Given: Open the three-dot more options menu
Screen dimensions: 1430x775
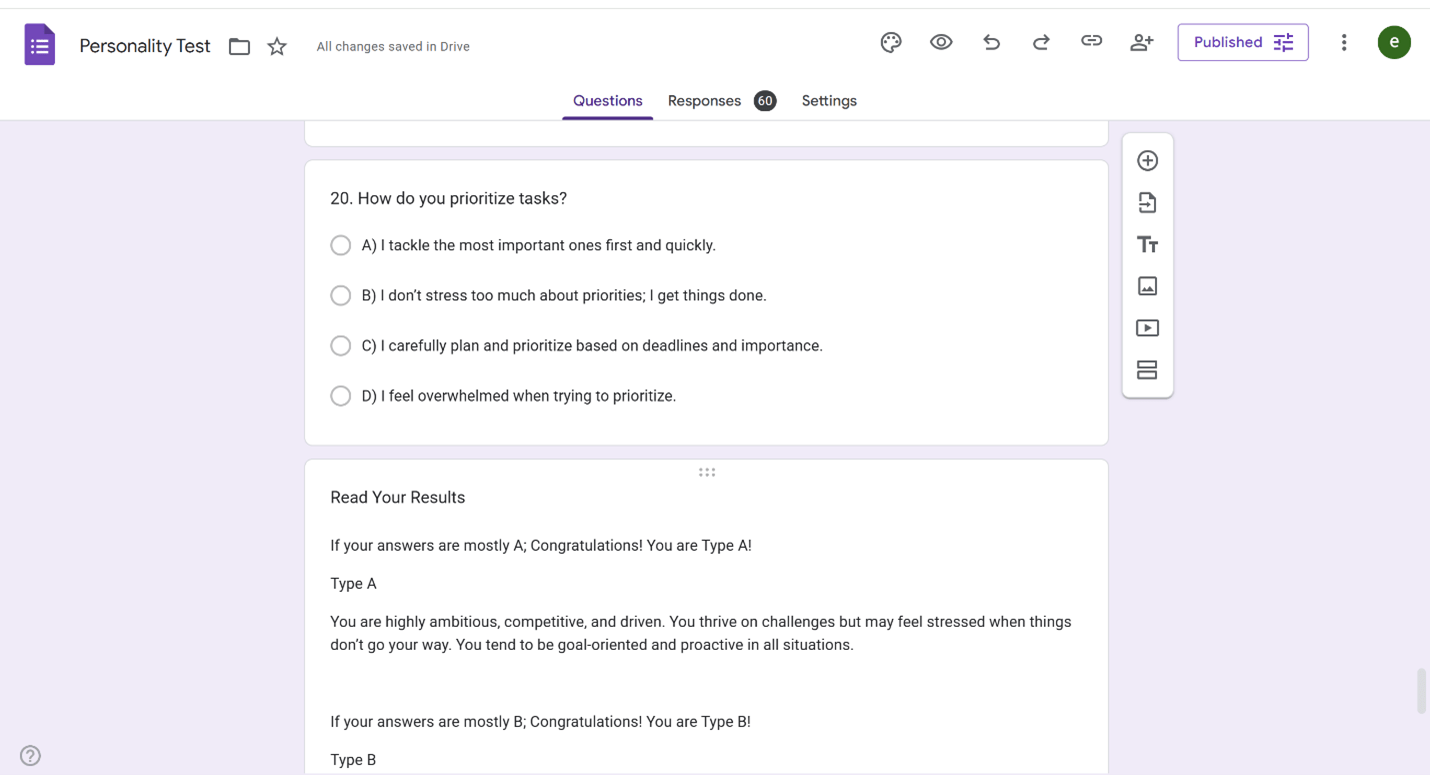Looking at the screenshot, I should [1344, 42].
